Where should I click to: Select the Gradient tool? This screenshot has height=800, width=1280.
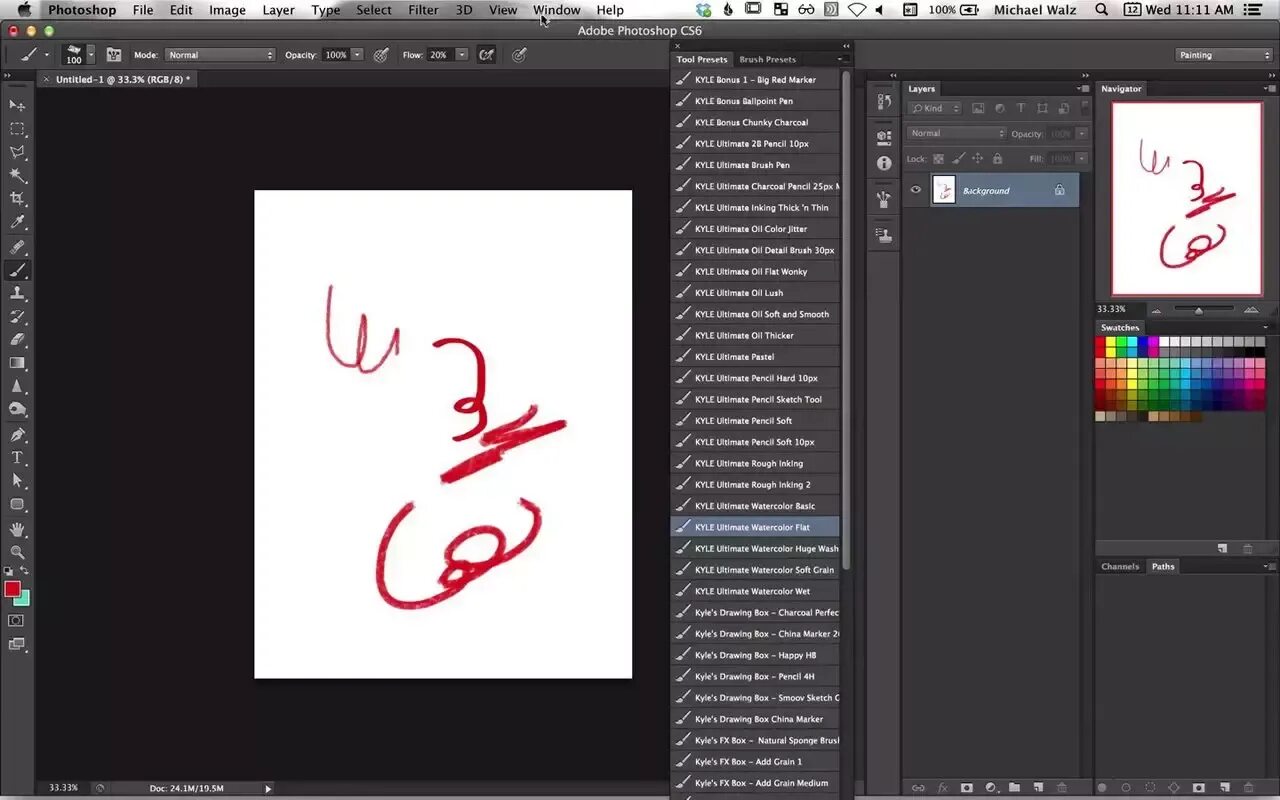[x=17, y=363]
